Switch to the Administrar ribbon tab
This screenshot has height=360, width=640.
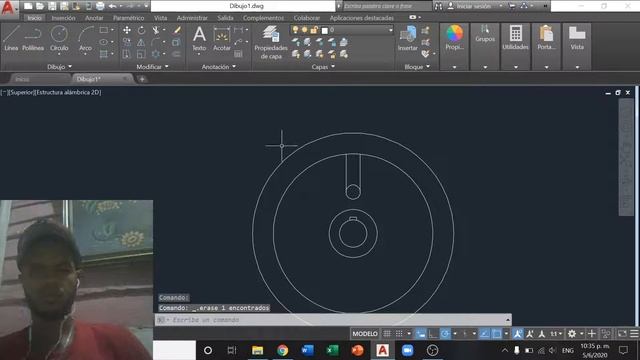click(x=192, y=18)
